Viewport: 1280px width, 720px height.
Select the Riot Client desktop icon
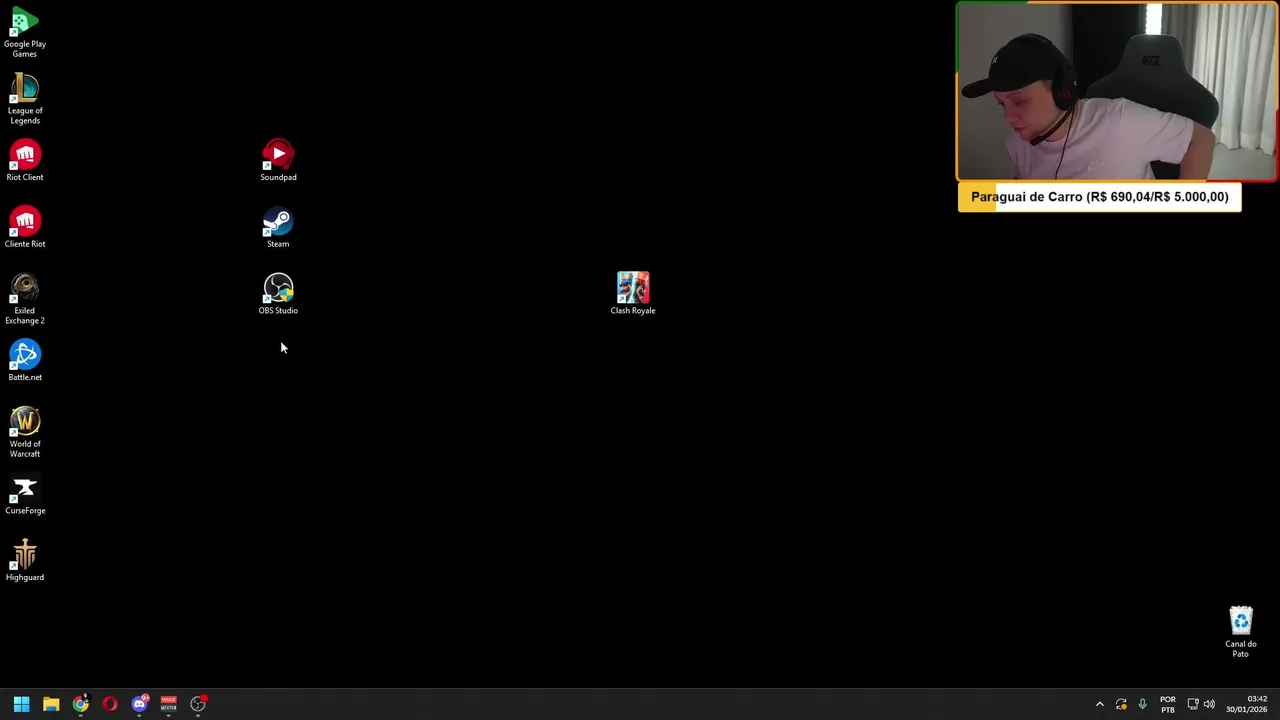click(x=25, y=161)
